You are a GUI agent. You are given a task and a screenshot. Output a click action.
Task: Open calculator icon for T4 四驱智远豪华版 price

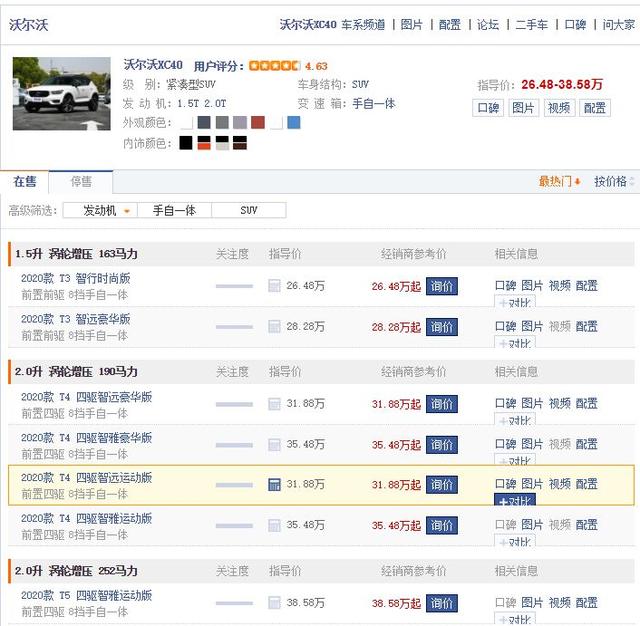(x=274, y=404)
